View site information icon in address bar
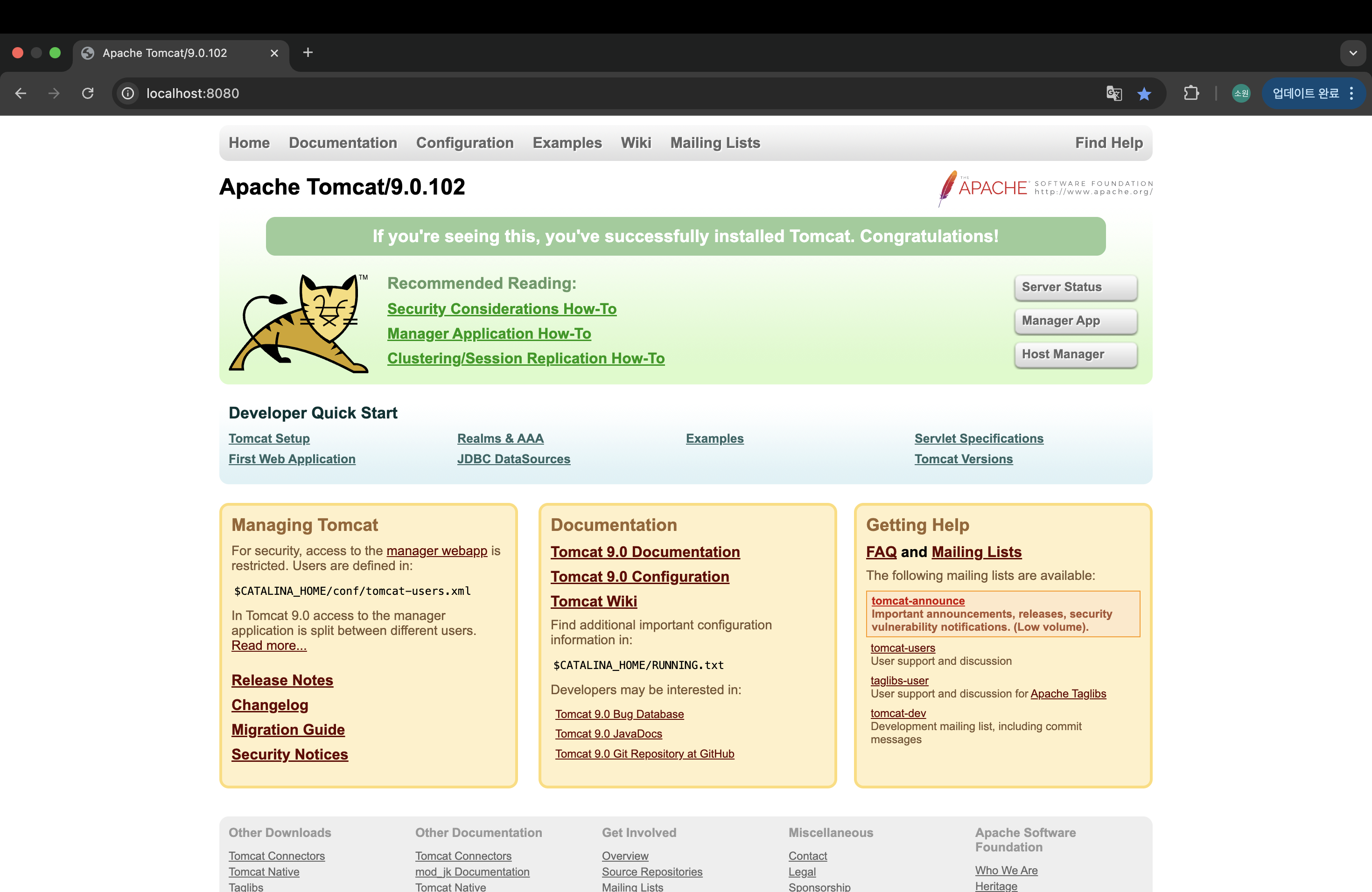Viewport: 1372px width, 892px height. pos(128,93)
